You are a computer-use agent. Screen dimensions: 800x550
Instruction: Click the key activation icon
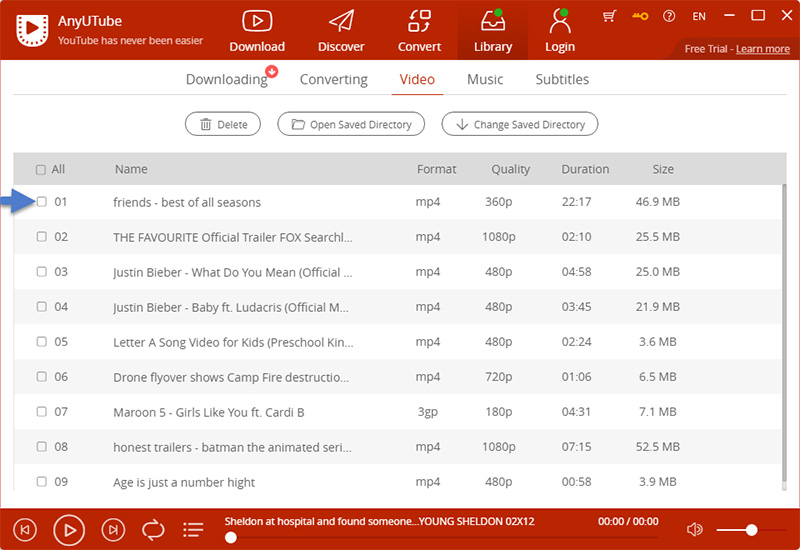click(640, 16)
